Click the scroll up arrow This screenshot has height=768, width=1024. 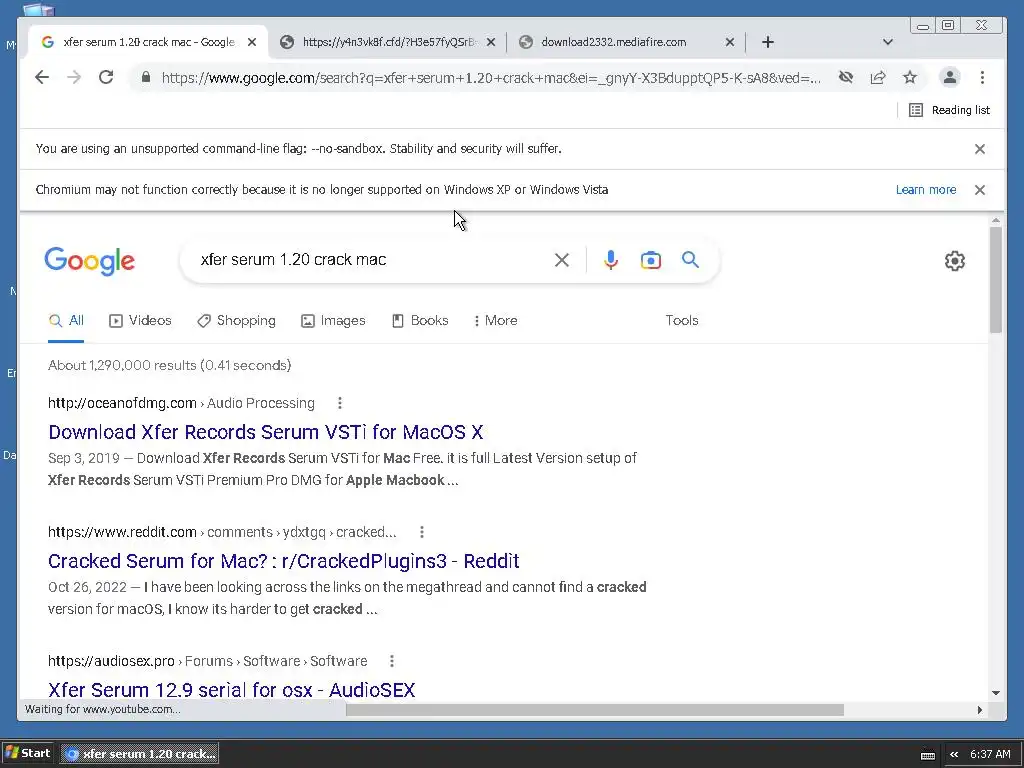coord(995,221)
